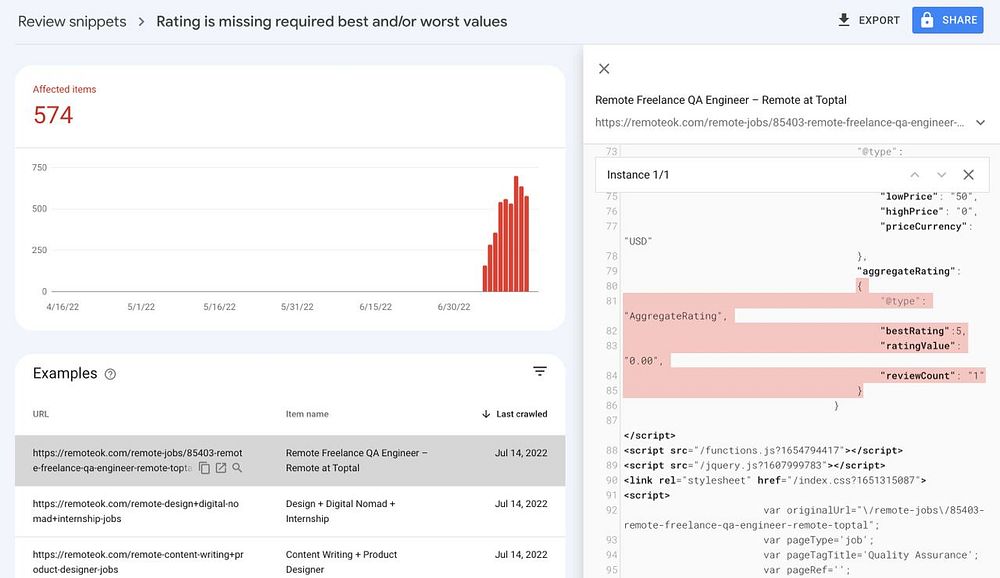Screen dimensions: 1000x578
Task: Click the Examples help question icon
Action: [110, 374]
